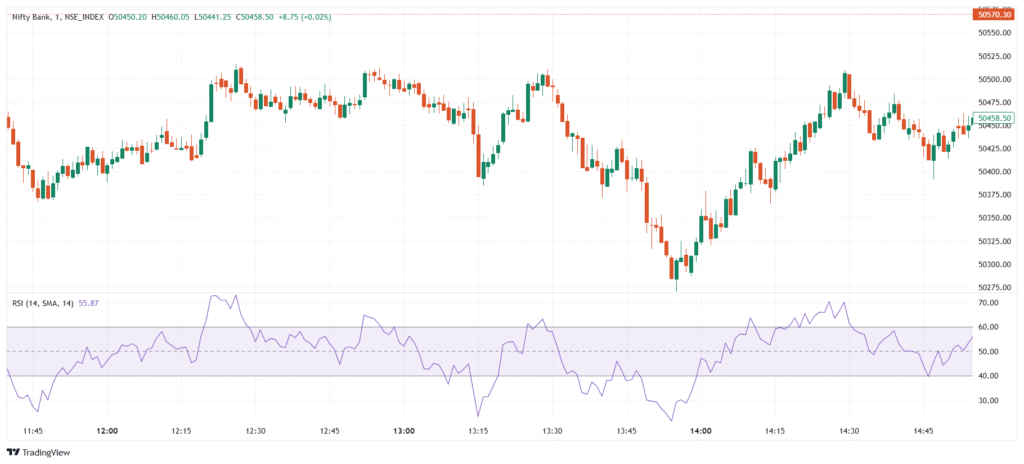Click the TradingView logo icon
The image size is (1024, 464).
[x=15, y=451]
